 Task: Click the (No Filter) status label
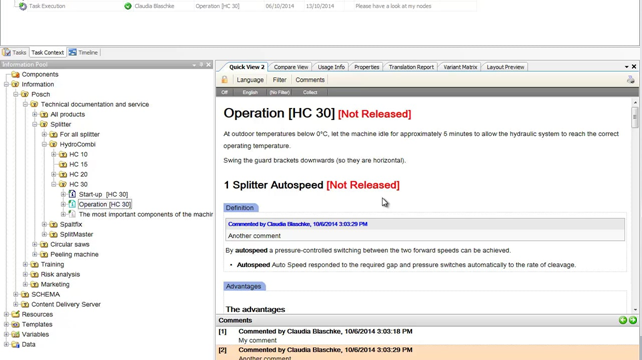click(x=280, y=92)
